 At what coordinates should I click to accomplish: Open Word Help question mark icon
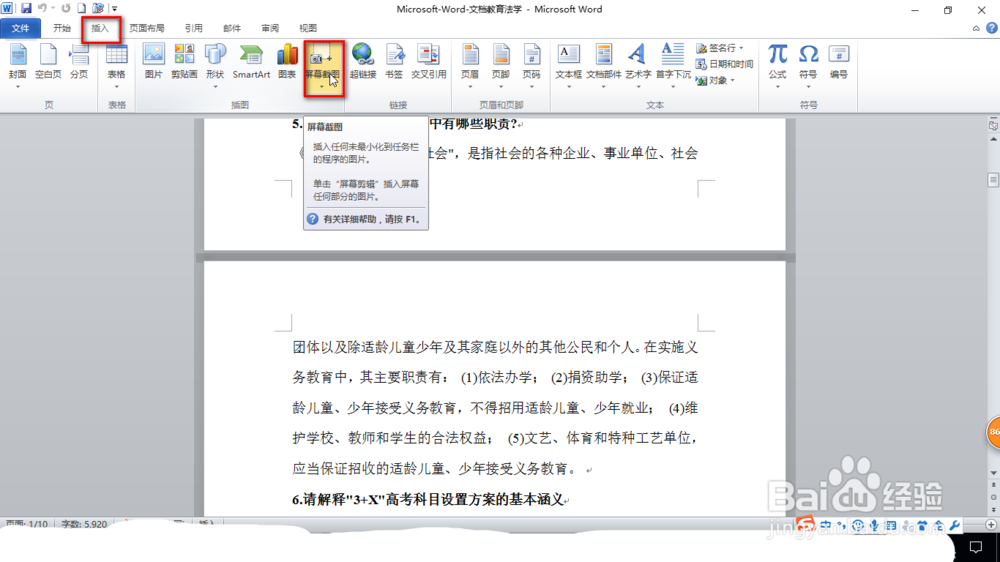(992, 28)
